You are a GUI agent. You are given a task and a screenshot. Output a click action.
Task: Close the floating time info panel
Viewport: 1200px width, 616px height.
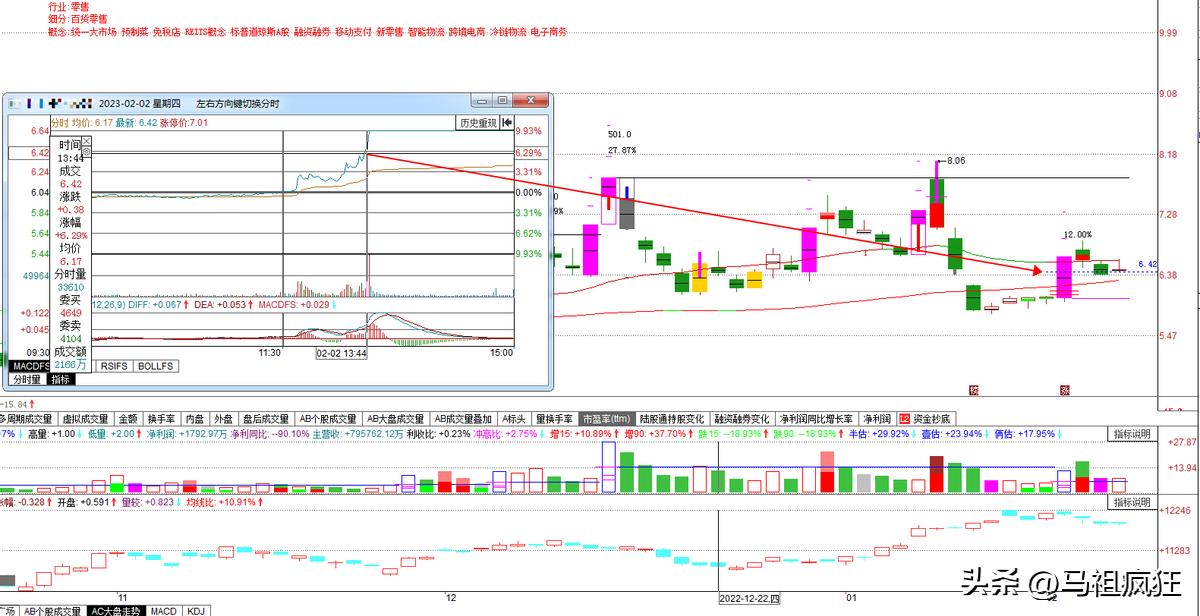(x=87, y=140)
